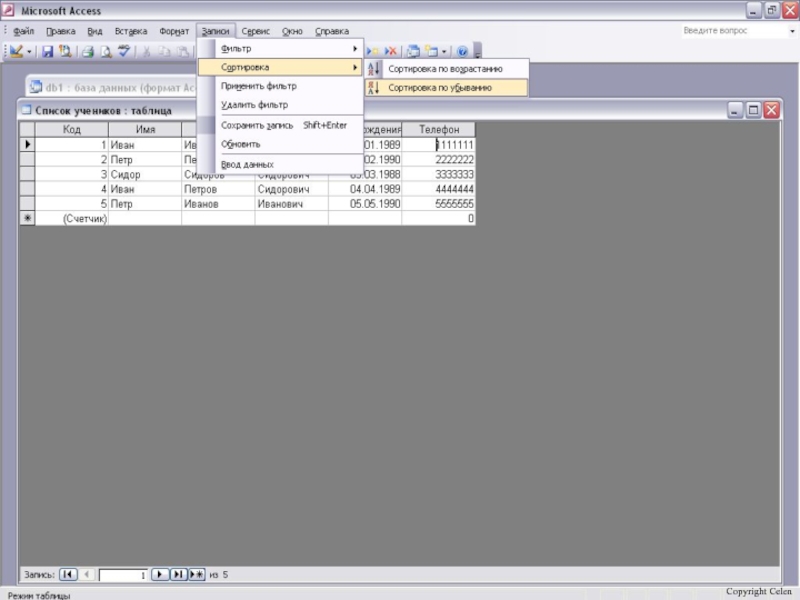The image size is (800, 600).
Task: Click the Save toolbar icon
Action: point(47,51)
